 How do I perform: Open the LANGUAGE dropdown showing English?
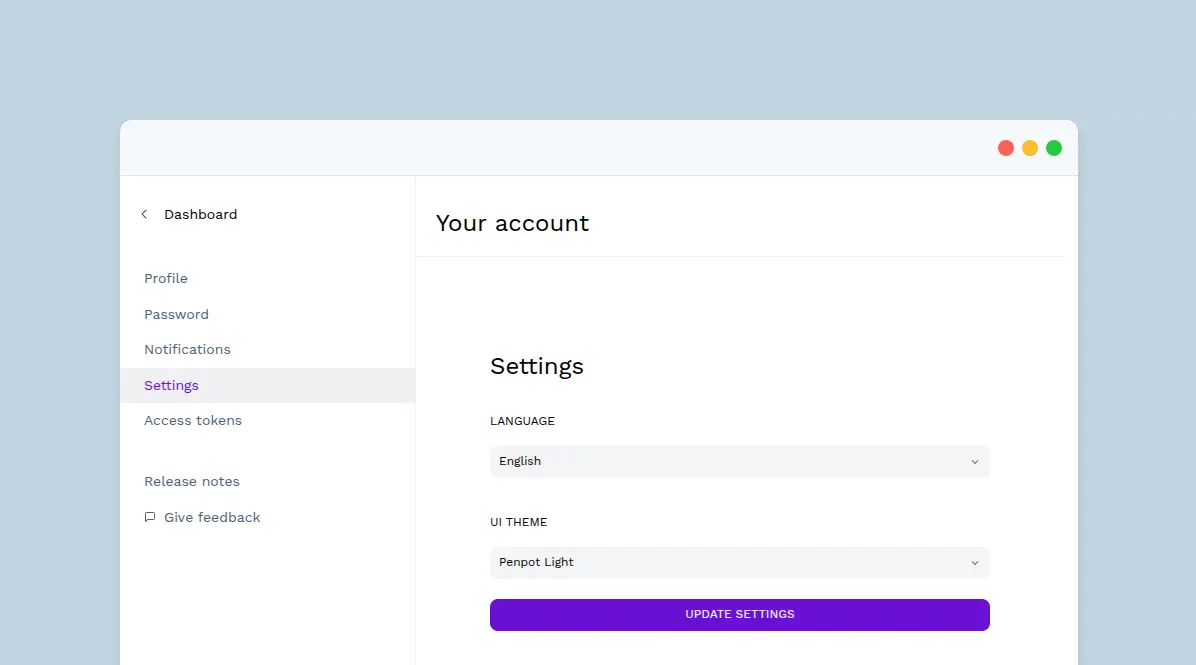pyautogui.click(x=739, y=461)
